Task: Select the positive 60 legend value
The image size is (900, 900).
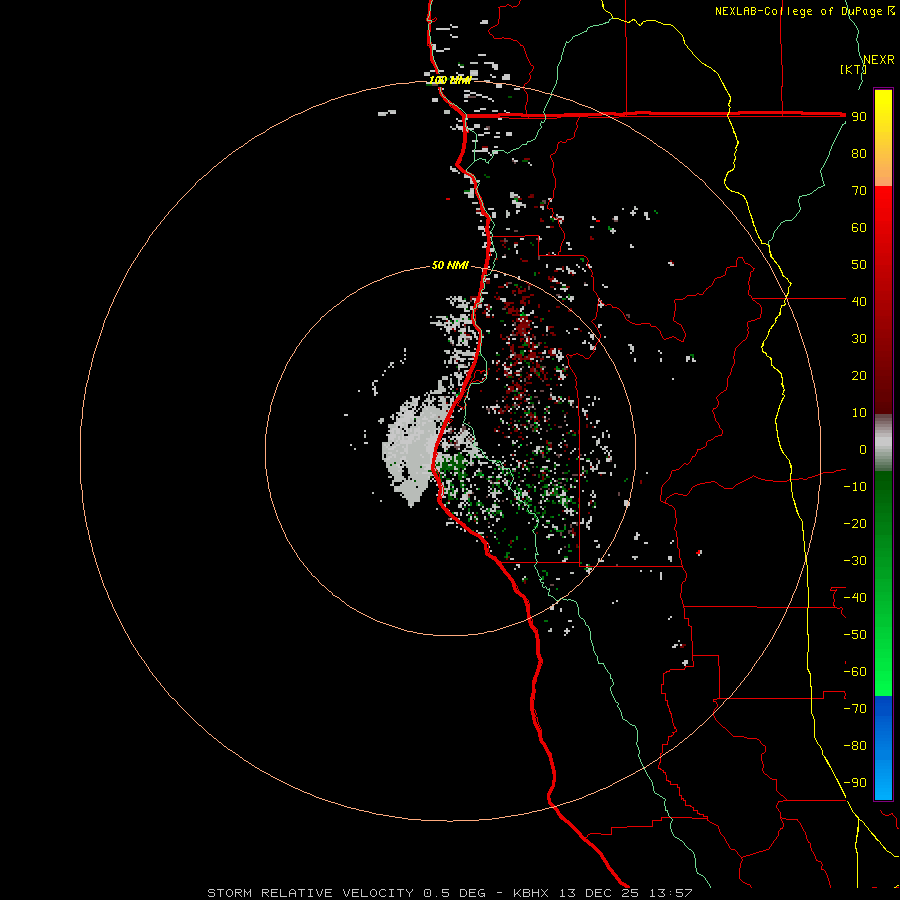Action: tap(859, 227)
